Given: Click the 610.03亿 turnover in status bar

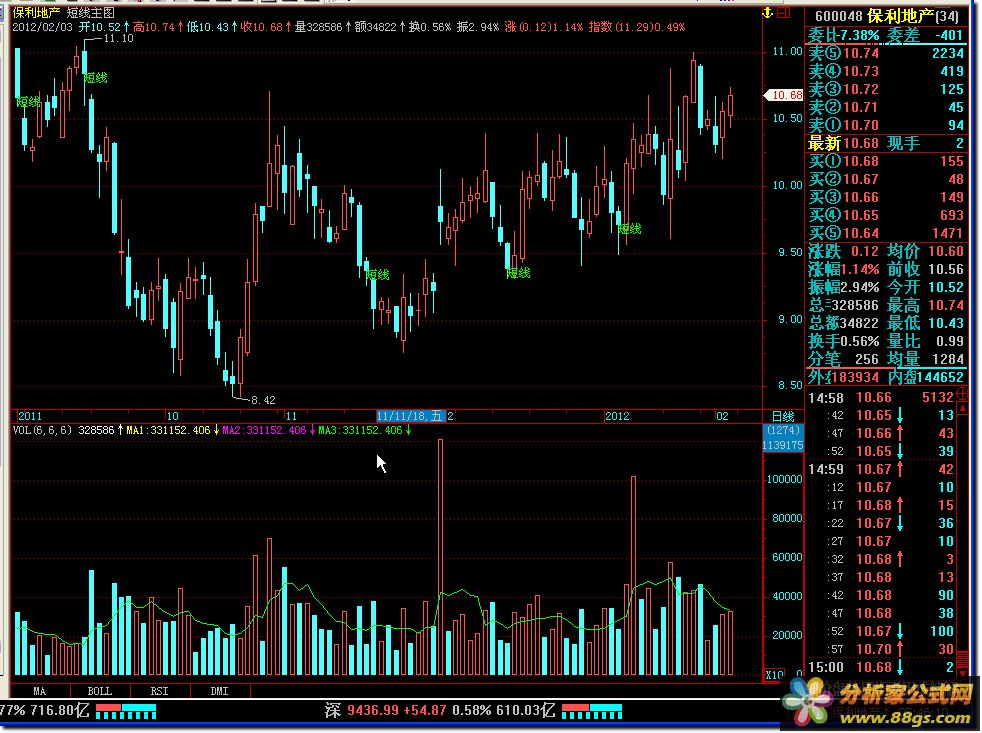Looking at the screenshot, I should (525, 710).
